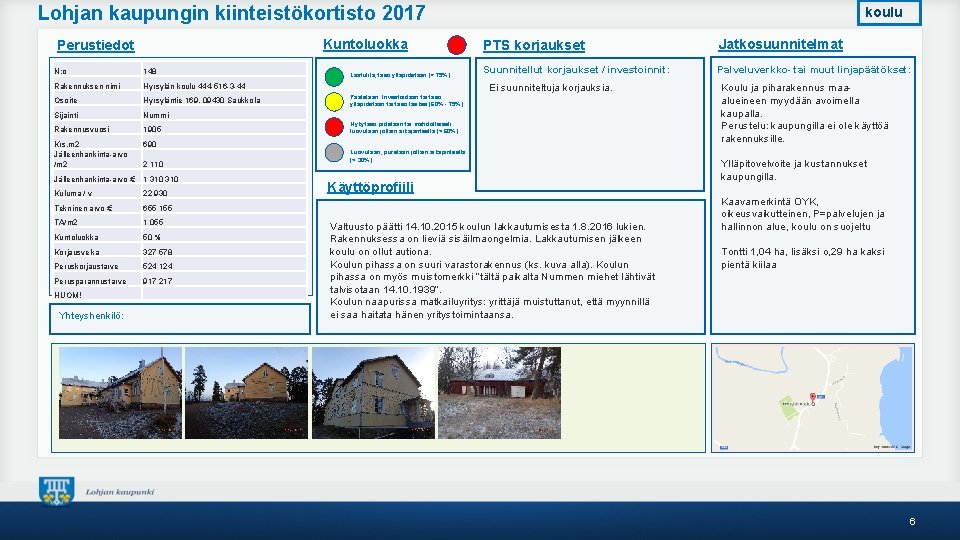This screenshot has width=960, height=540.
Task: Click the Perusparannustarve value 917 217
Action: (157, 281)
